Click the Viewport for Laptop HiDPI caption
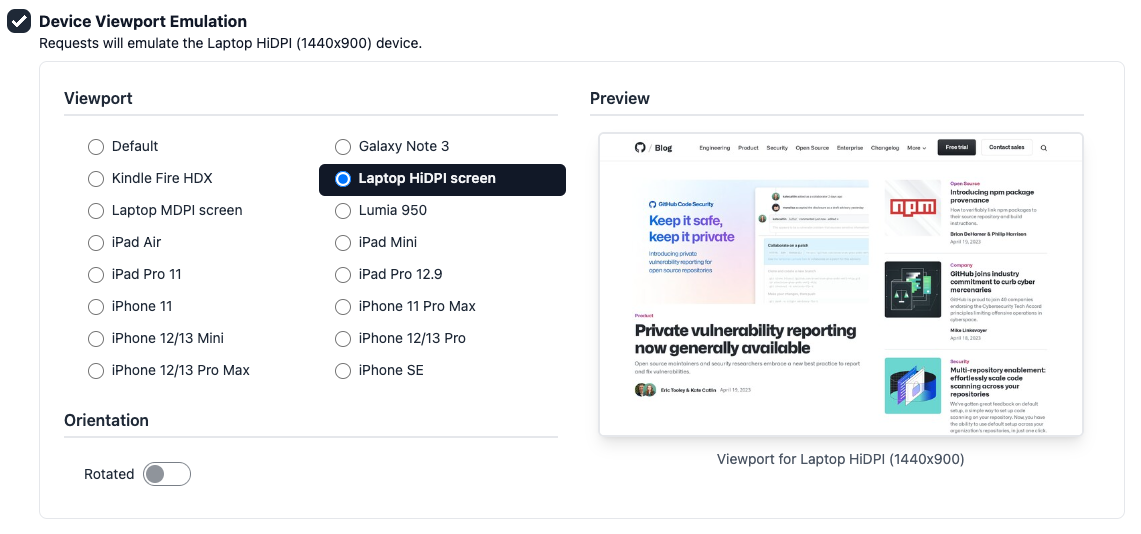Screen dimensions: 1141x534 (x=840, y=459)
